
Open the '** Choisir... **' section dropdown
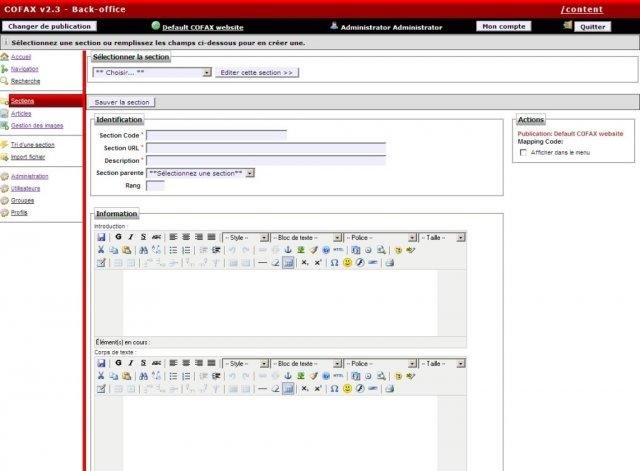coord(152,72)
